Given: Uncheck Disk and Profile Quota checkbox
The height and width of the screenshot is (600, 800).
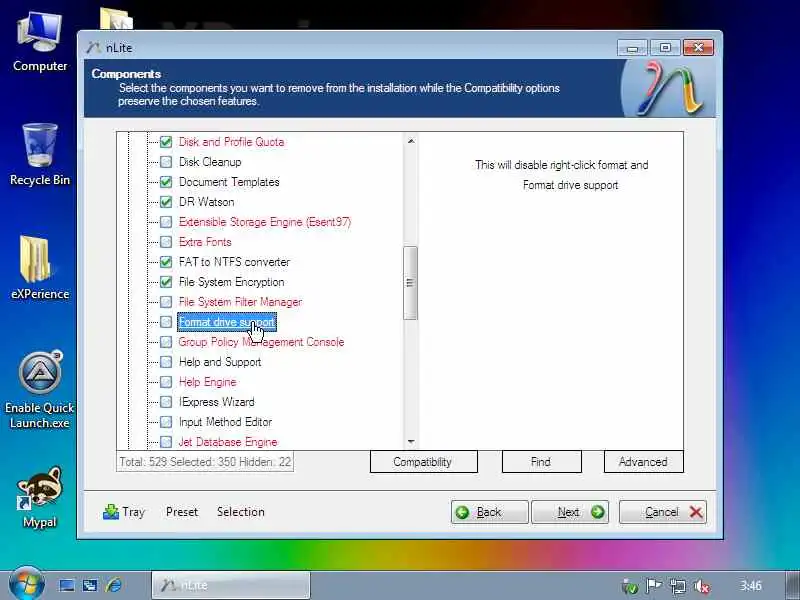Looking at the screenshot, I should (x=166, y=142).
